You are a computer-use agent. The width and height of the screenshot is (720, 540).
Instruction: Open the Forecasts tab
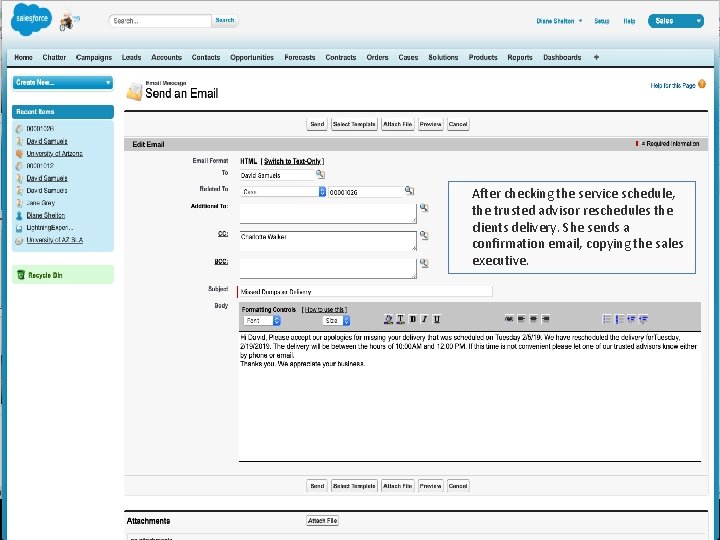tap(300, 57)
